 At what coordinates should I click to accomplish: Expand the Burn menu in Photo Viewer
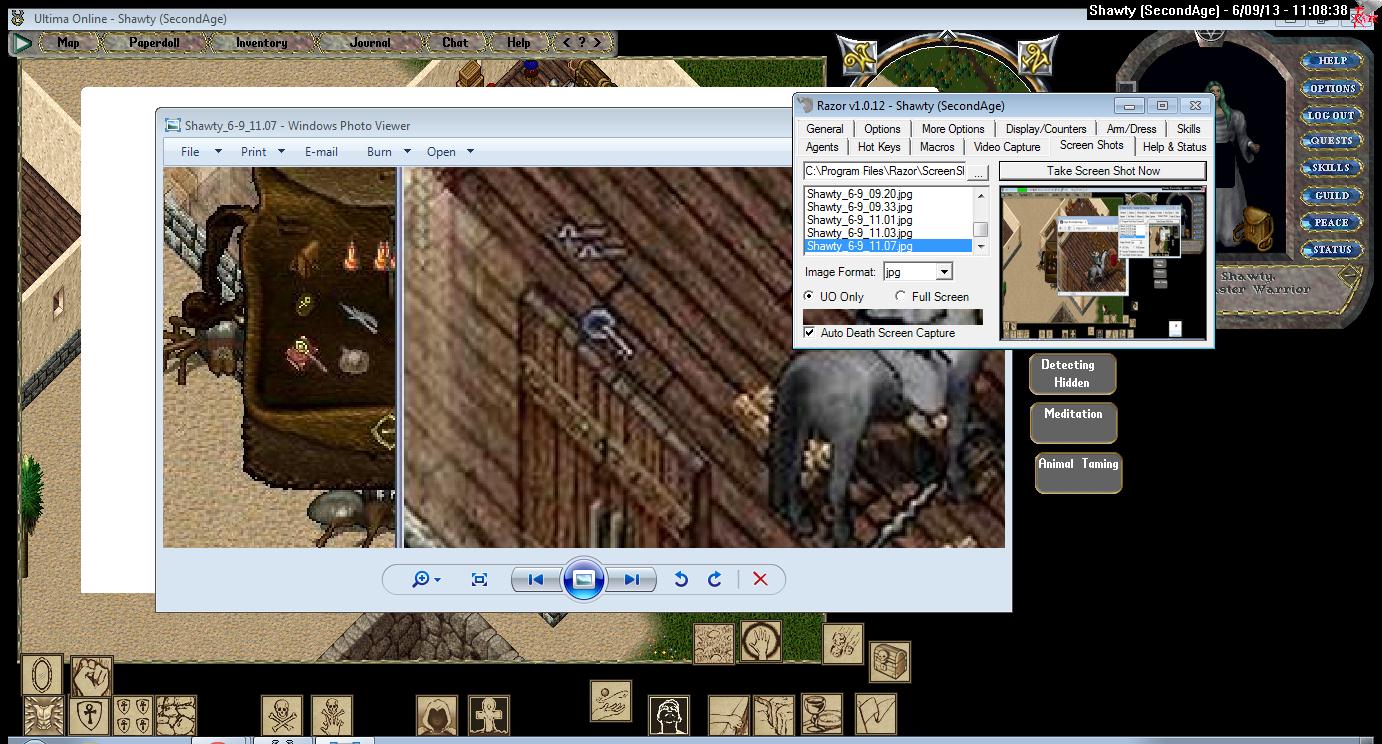pyautogui.click(x=388, y=152)
